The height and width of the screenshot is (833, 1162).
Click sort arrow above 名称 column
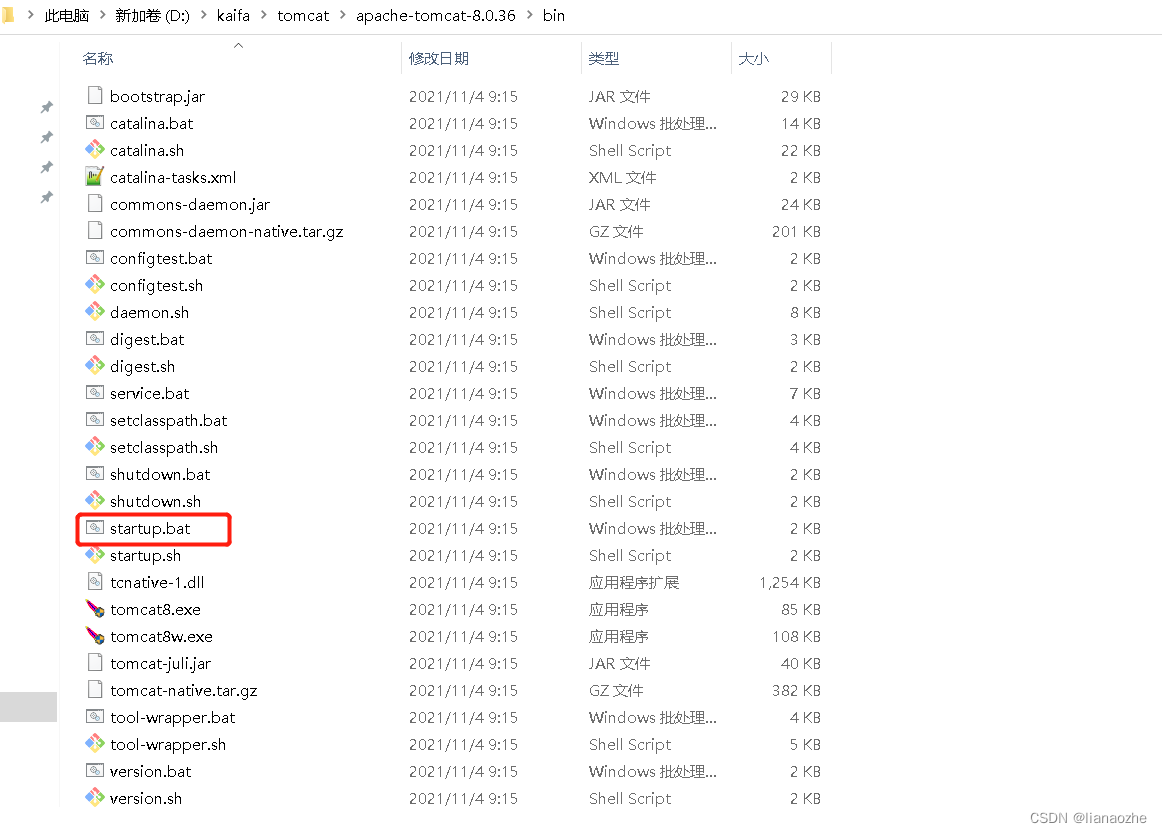[238, 46]
